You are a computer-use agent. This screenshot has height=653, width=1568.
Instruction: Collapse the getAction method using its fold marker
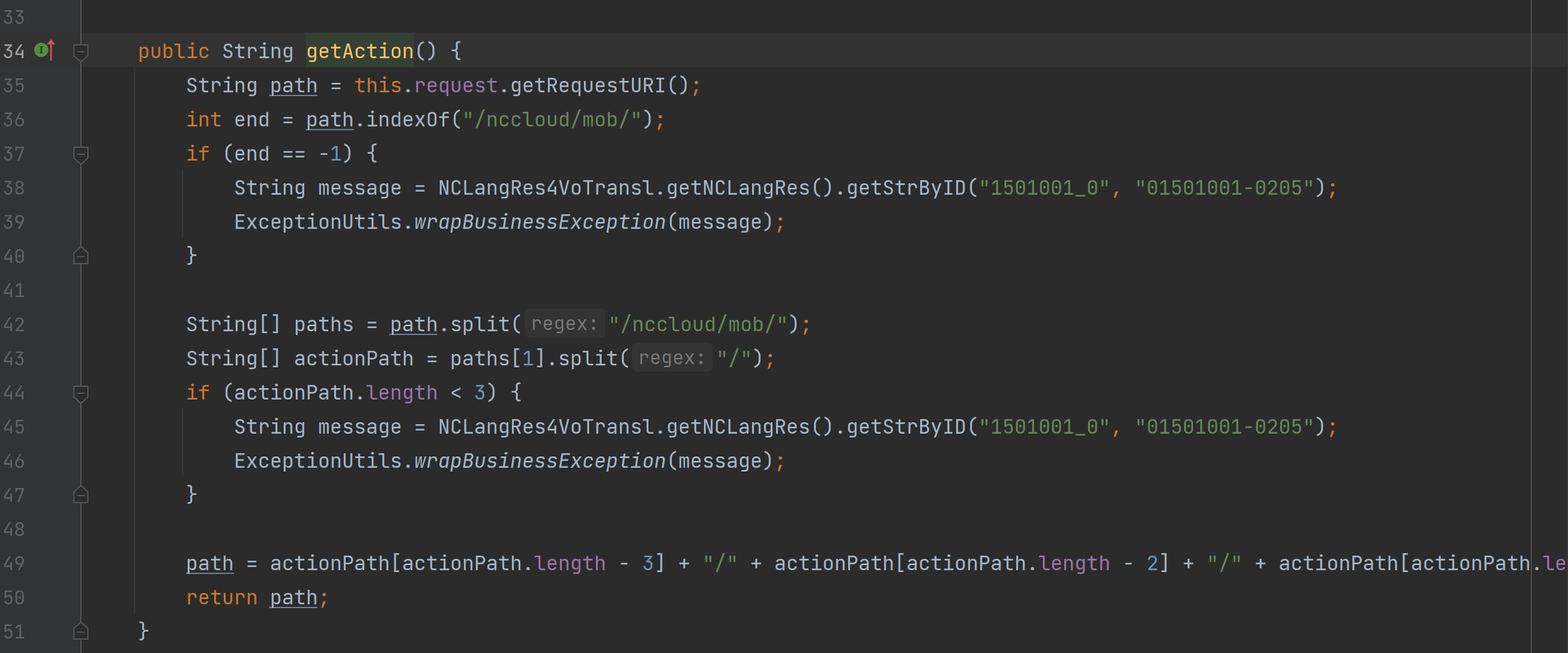pos(80,51)
